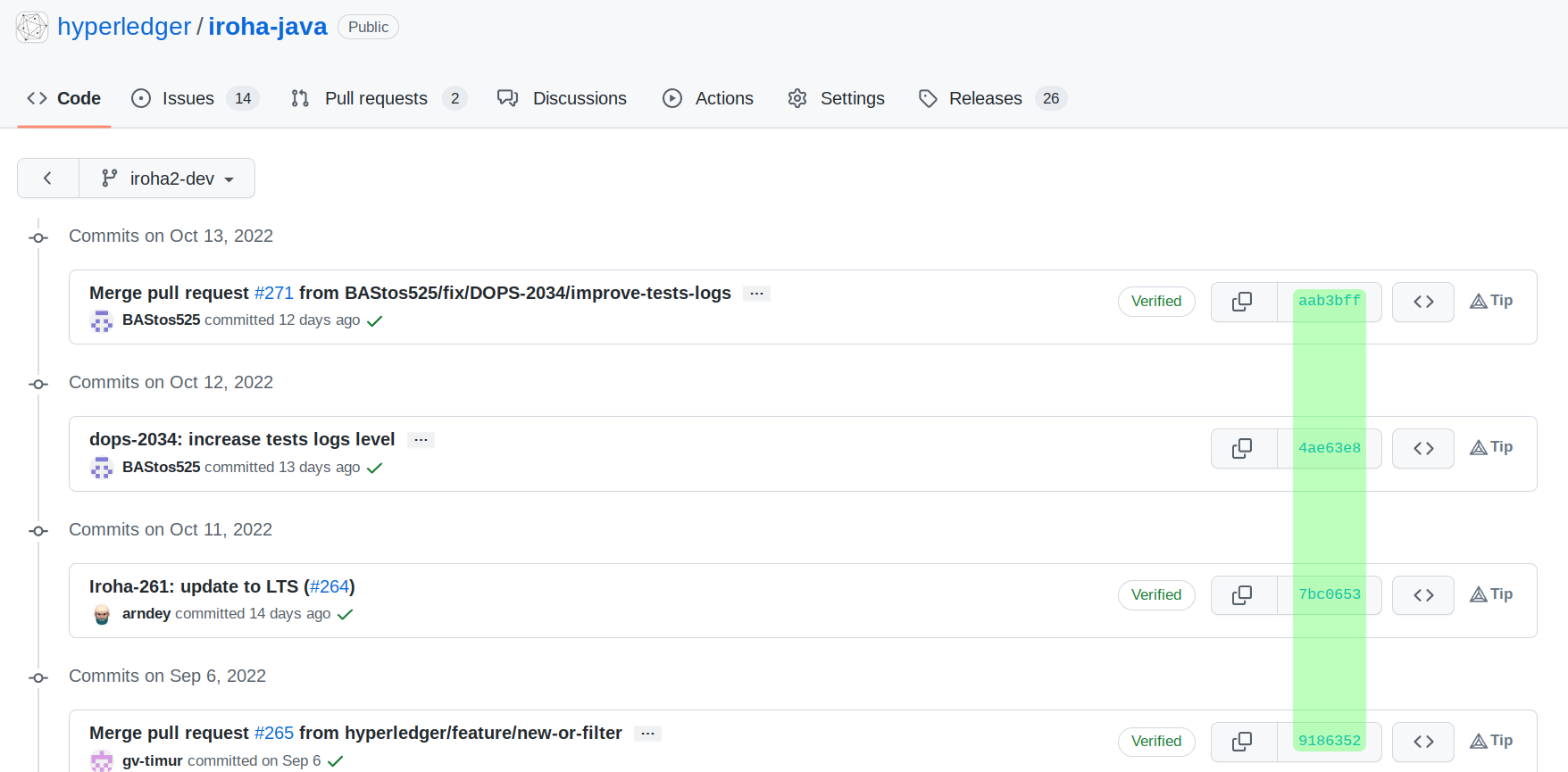Copy full SHA for commit 7bc0653
The image size is (1568, 772).
(x=1243, y=595)
